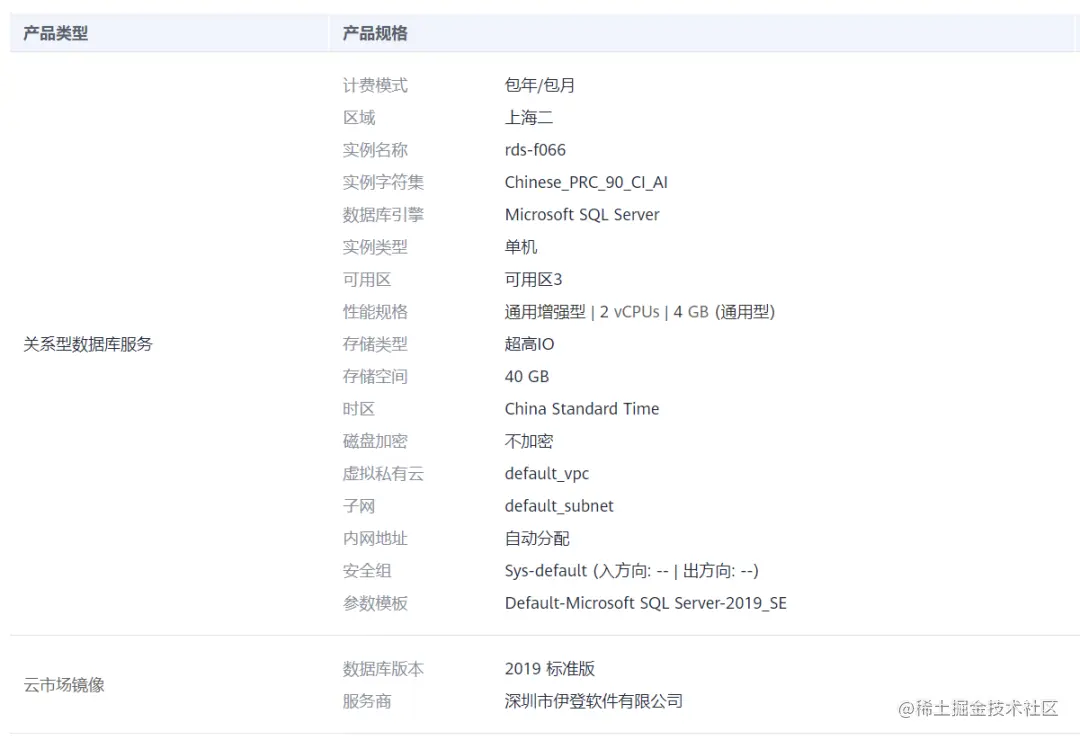Viewport: 1080px width, 740px height.
Task: Select the China Standard Time value
Action: 582,409
